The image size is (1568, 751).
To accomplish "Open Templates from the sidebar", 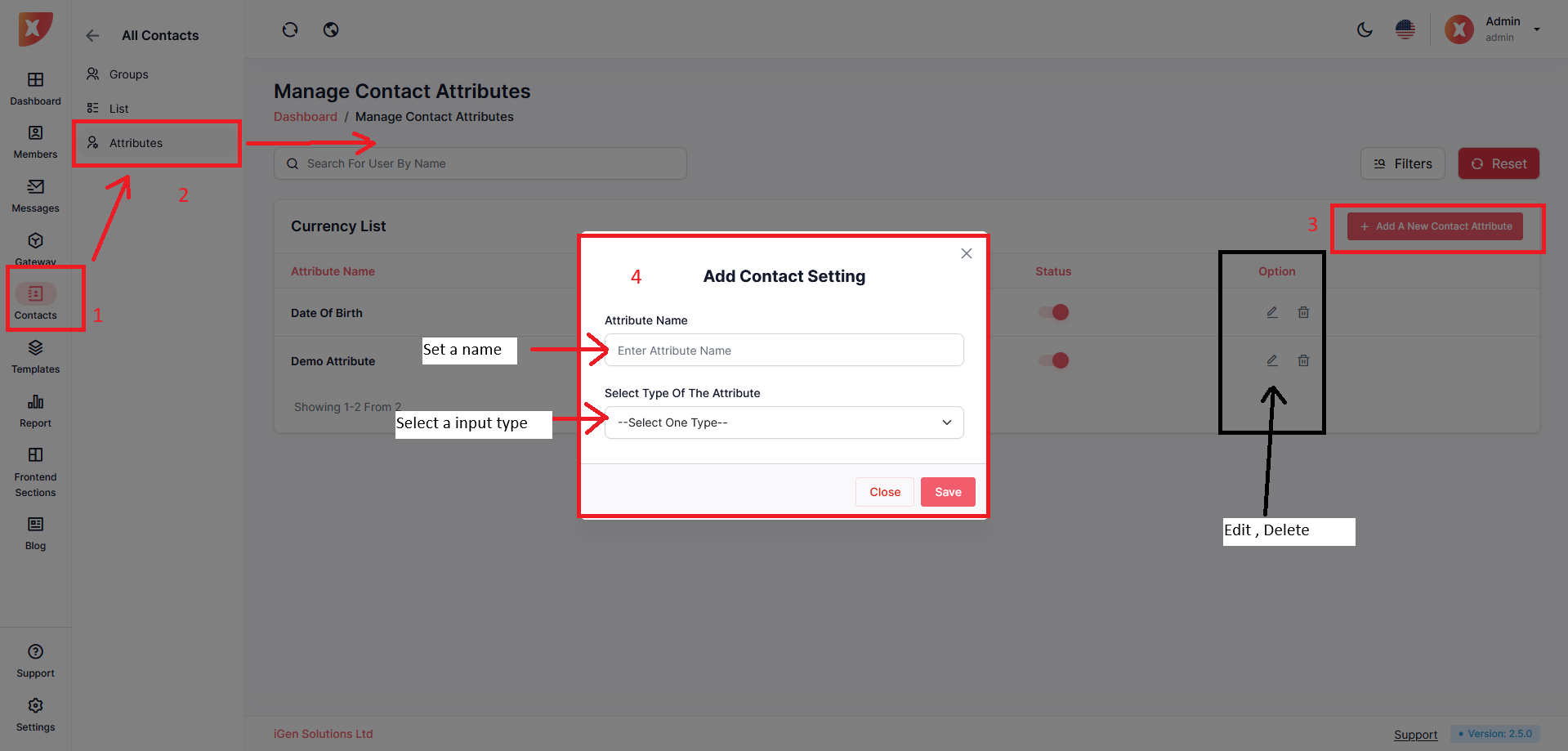I will click(x=35, y=357).
